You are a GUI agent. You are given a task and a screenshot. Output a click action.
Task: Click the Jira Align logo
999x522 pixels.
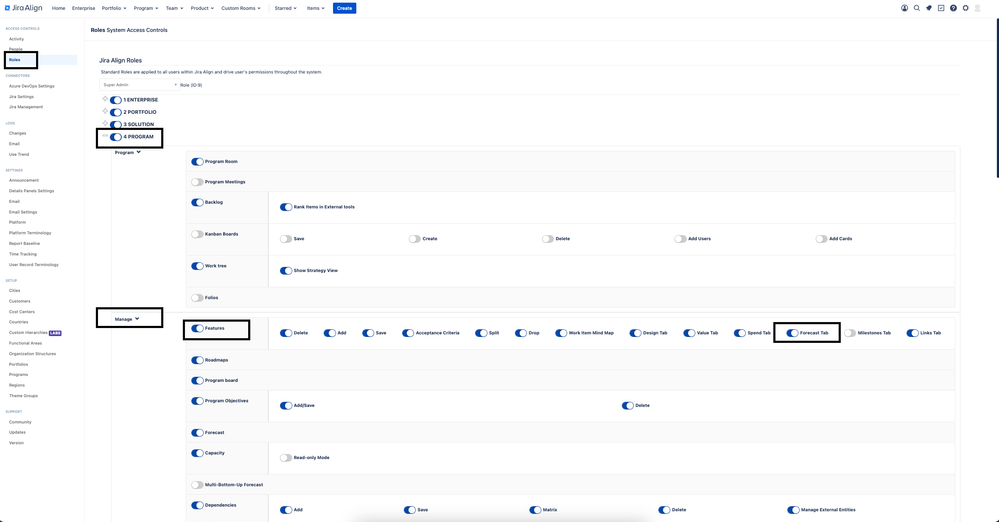pyautogui.click(x=24, y=8)
